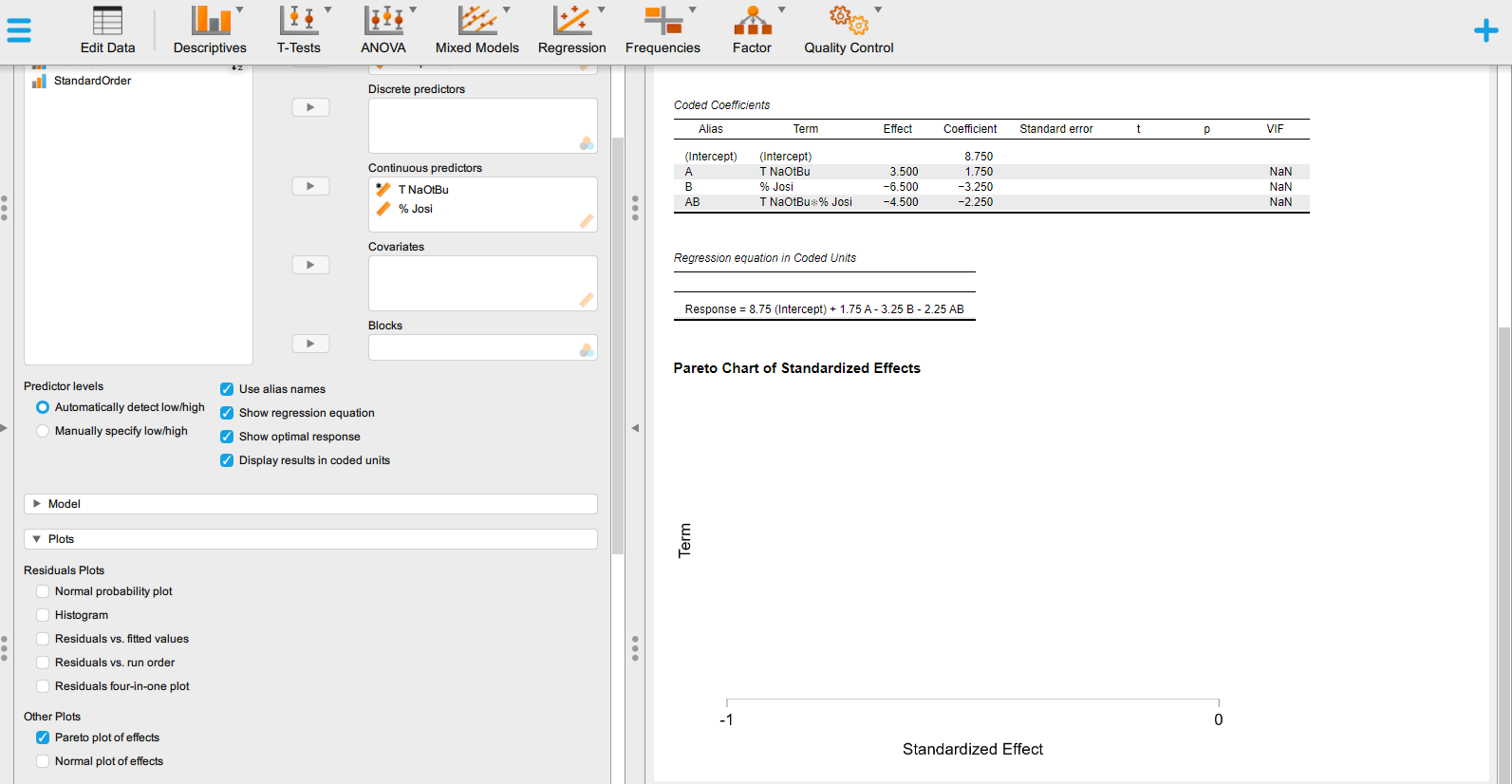Enable the Normal probability plot checkbox
Viewport: 1512px width, 784px height.
tap(43, 591)
